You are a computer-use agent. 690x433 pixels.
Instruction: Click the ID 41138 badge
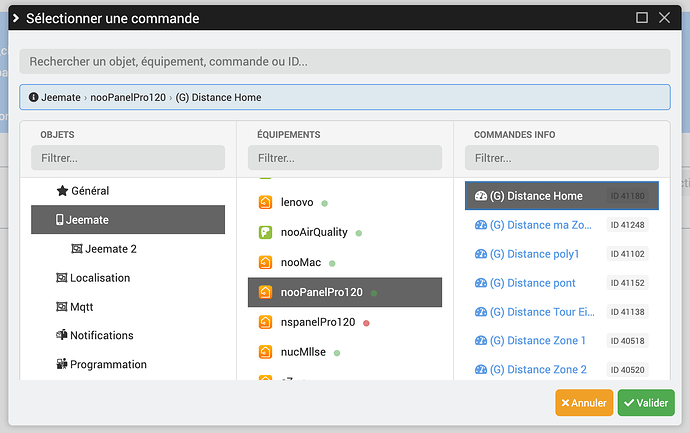tap(628, 312)
